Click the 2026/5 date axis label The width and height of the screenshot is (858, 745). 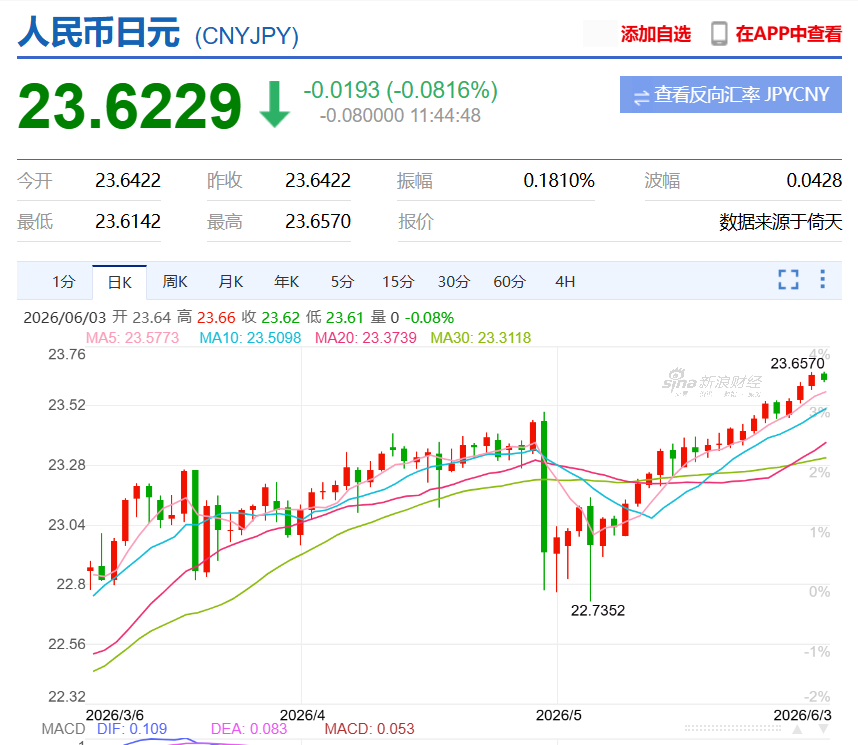pyautogui.click(x=558, y=715)
